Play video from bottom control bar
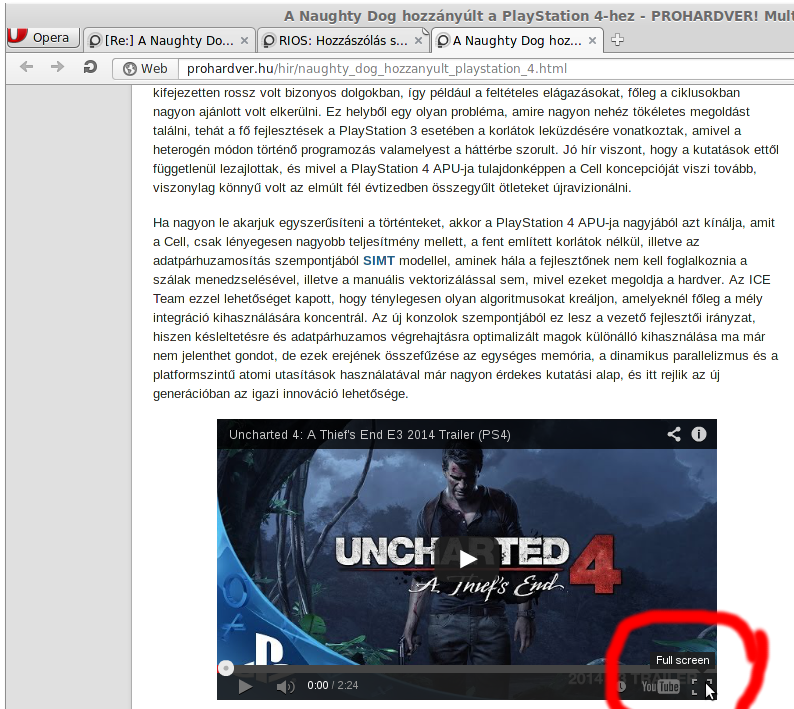This screenshot has width=794, height=709. pos(245,686)
